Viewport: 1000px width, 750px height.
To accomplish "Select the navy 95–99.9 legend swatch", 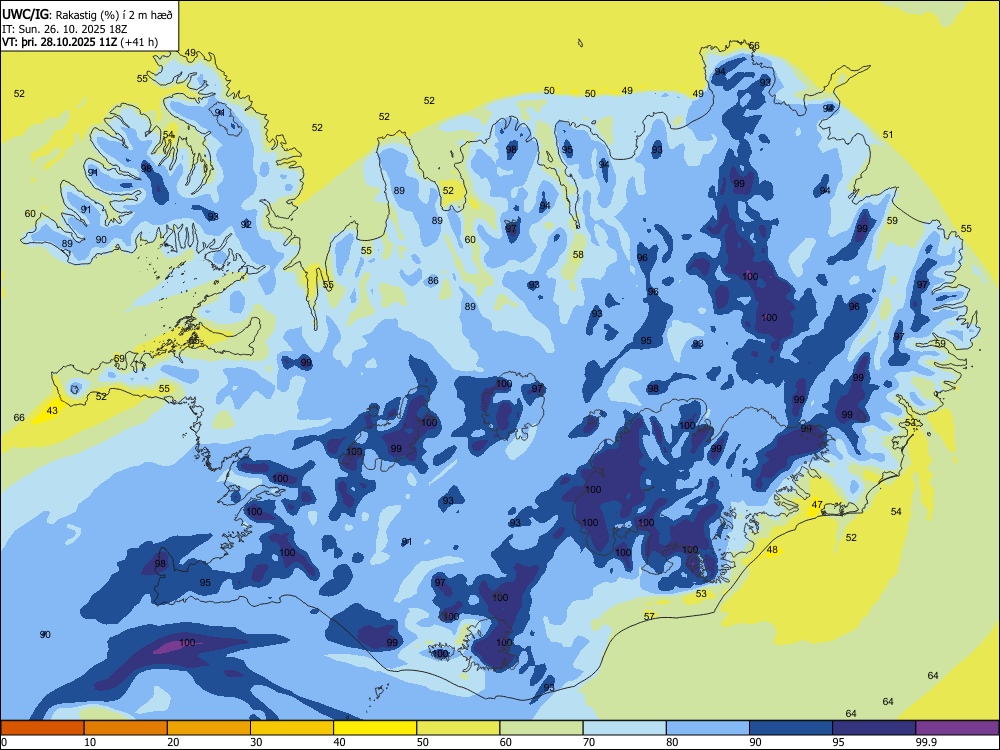I will (x=874, y=728).
